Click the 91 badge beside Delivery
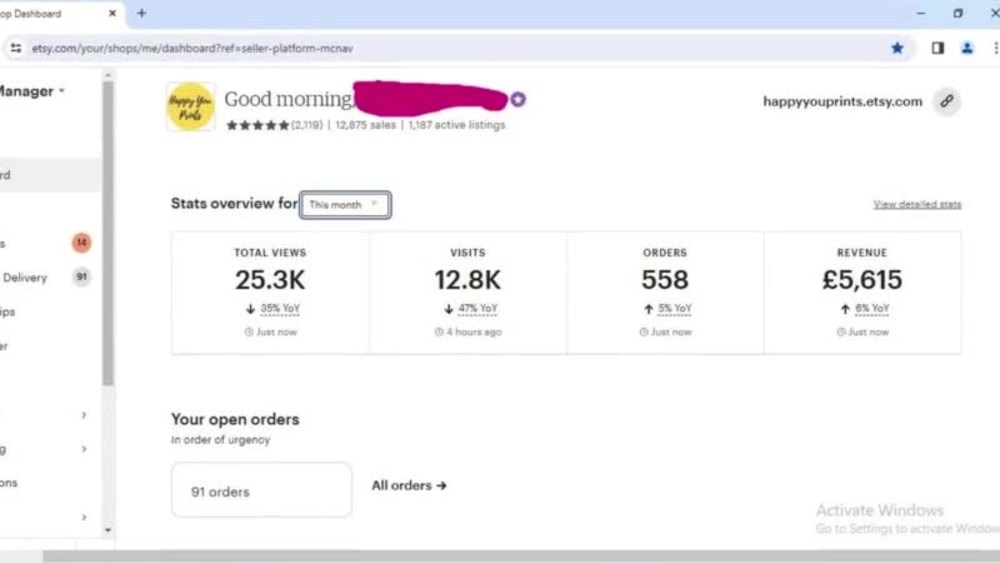Image resolution: width=1000 pixels, height=563 pixels. point(82,277)
